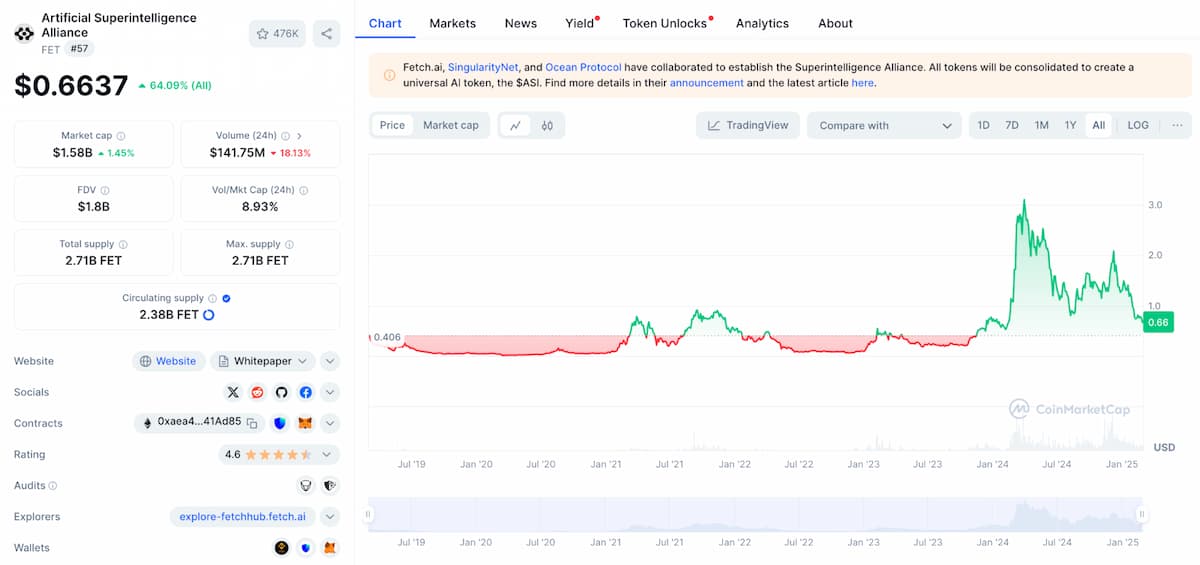Image resolution: width=1200 pixels, height=565 pixels.
Task: Select the All time range
Action: pyautogui.click(x=1099, y=125)
